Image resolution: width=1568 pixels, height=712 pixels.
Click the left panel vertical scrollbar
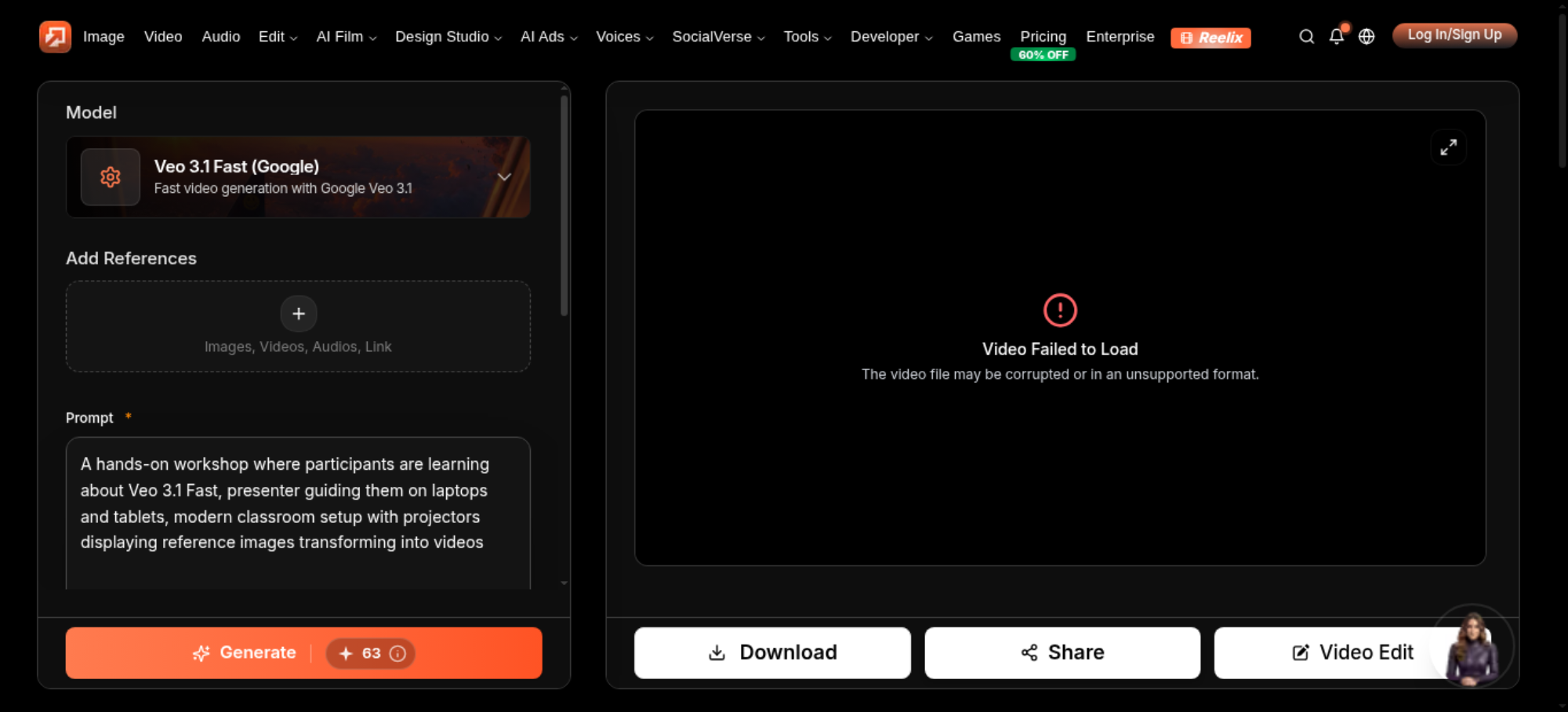click(x=564, y=205)
